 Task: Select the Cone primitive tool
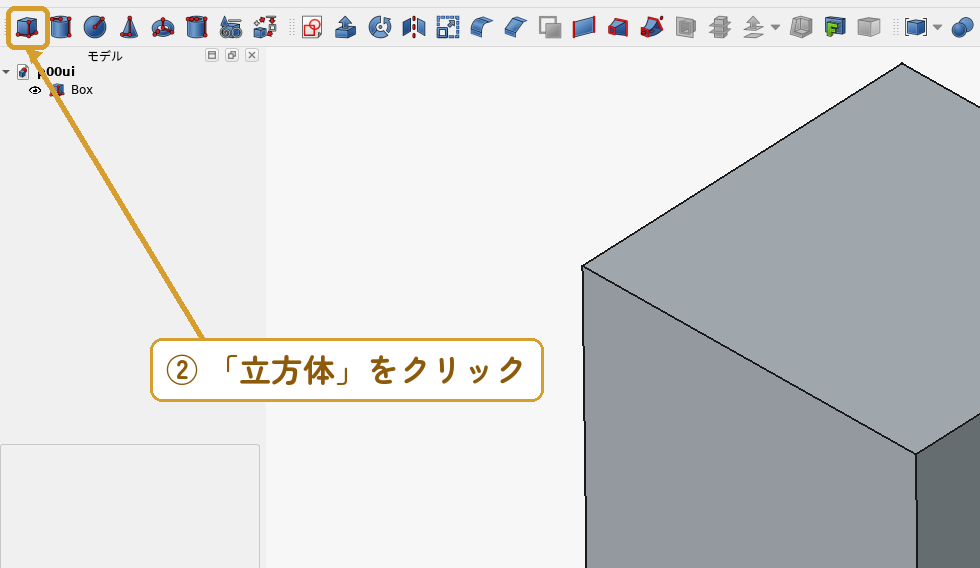tap(129, 27)
